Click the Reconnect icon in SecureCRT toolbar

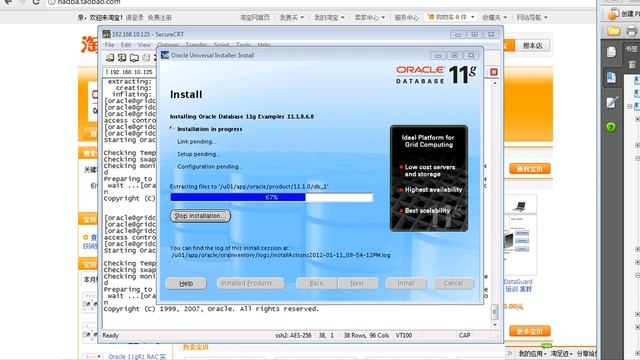pos(146,58)
